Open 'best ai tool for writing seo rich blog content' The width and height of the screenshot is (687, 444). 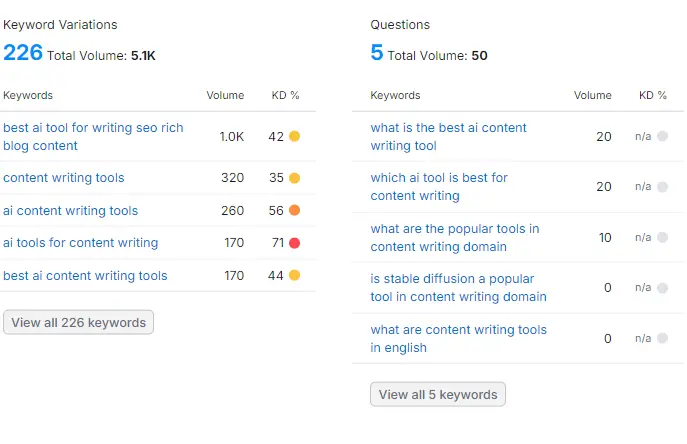(x=93, y=137)
